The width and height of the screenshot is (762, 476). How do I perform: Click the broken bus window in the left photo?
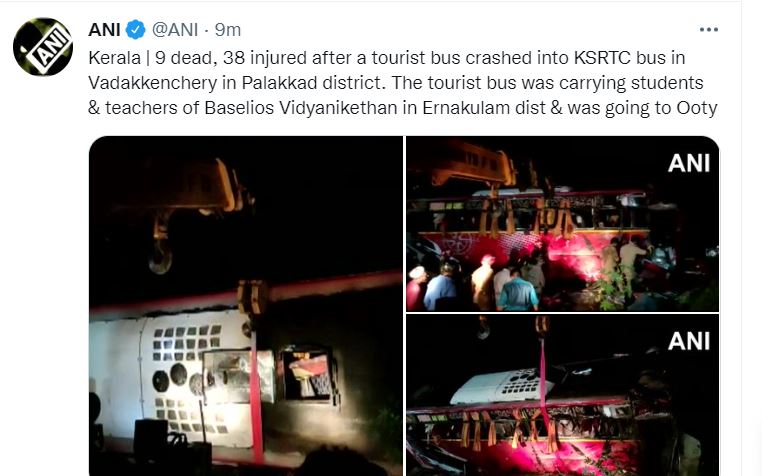pyautogui.click(x=309, y=374)
